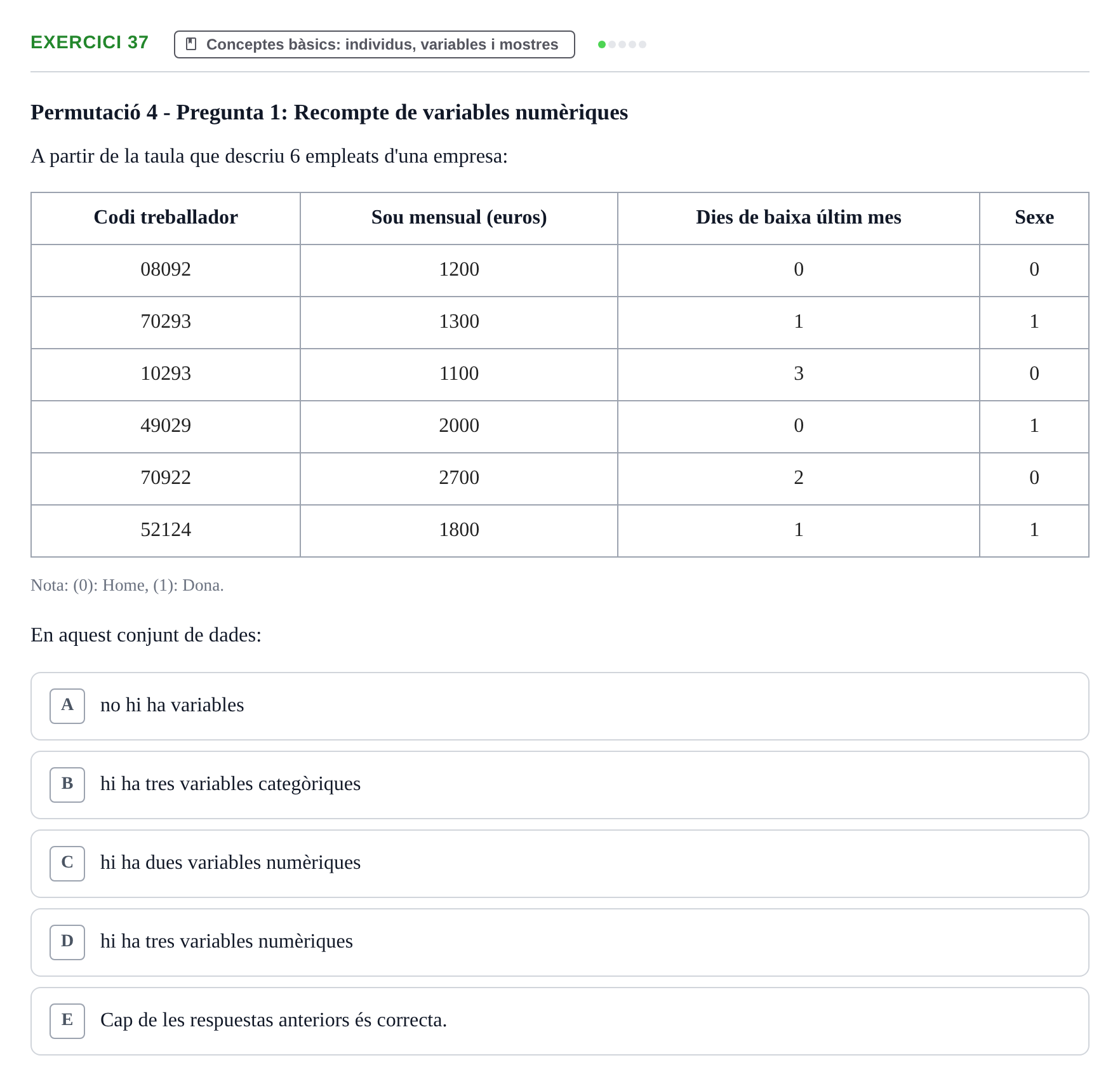This screenshot has width=1120, height=1086.
Task: Select option A 'no hi ha variables'
Action: (560, 706)
